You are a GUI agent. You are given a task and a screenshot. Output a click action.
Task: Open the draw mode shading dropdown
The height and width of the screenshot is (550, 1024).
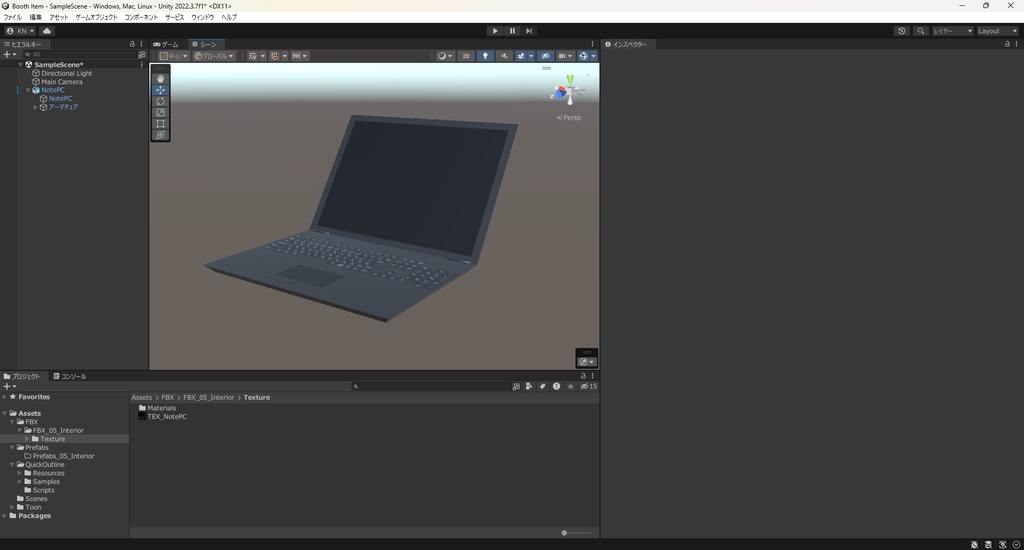[445, 56]
